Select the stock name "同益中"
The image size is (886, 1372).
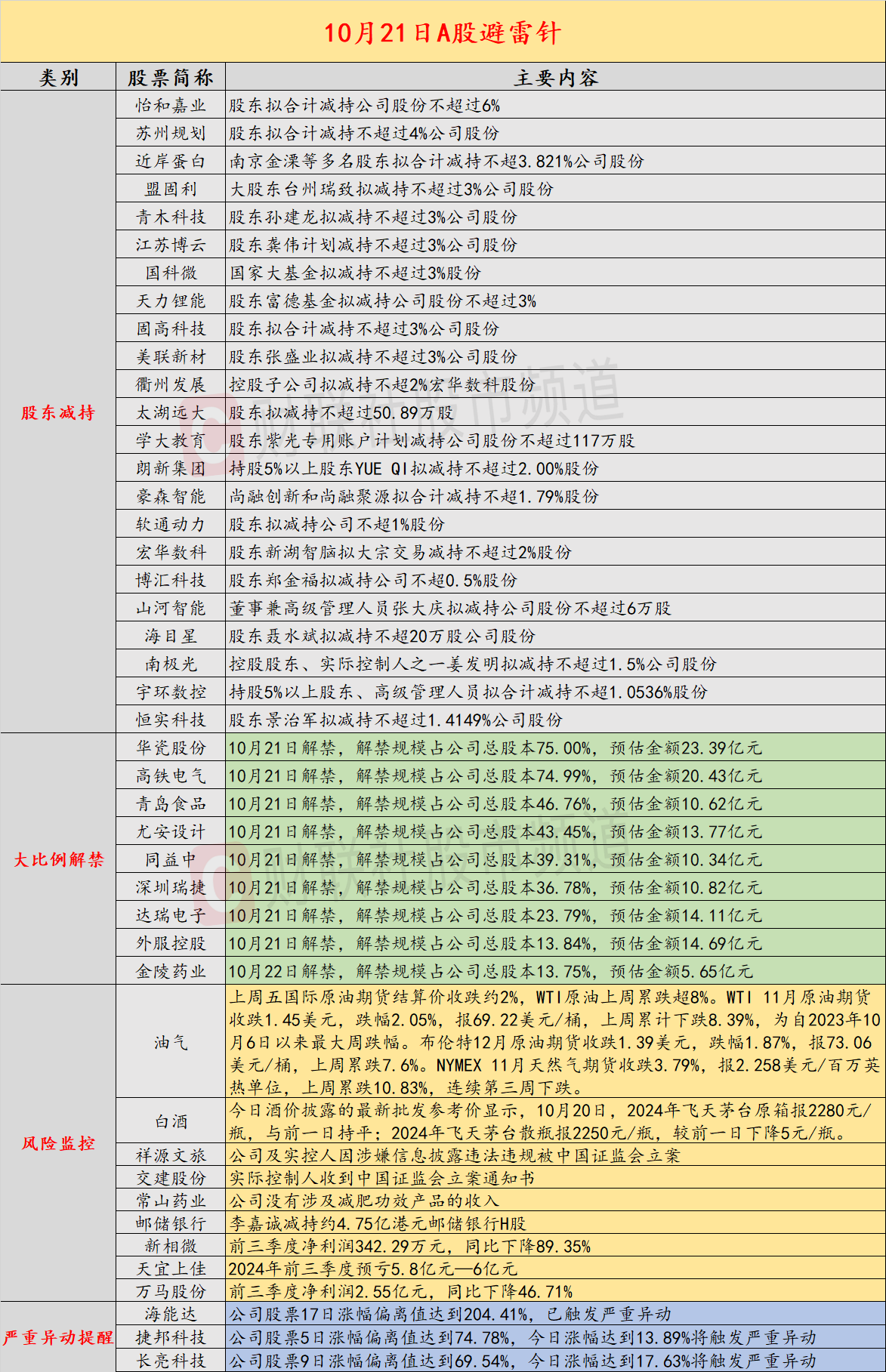tap(171, 860)
